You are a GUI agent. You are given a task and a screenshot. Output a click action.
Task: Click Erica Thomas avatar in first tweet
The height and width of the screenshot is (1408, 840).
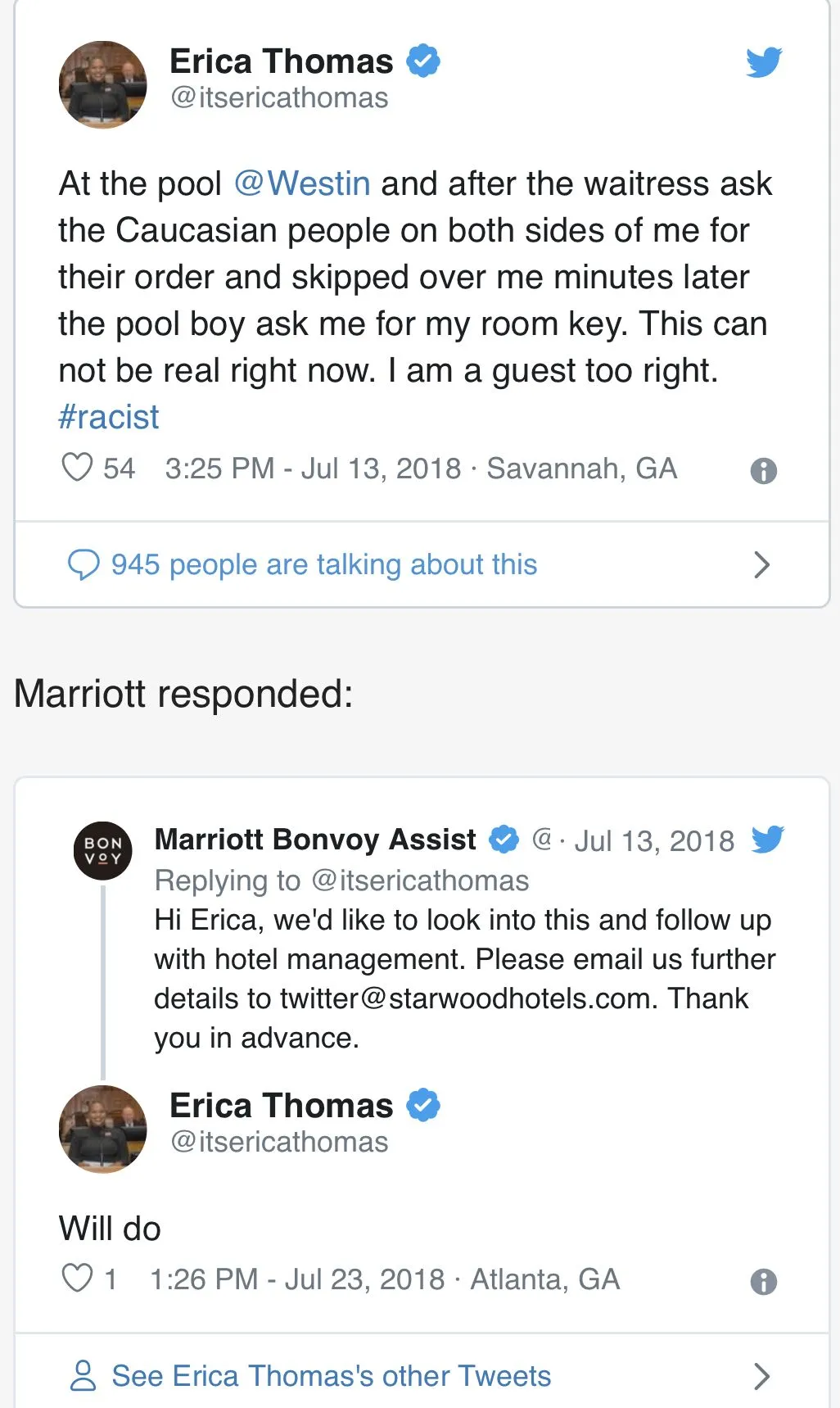click(103, 84)
